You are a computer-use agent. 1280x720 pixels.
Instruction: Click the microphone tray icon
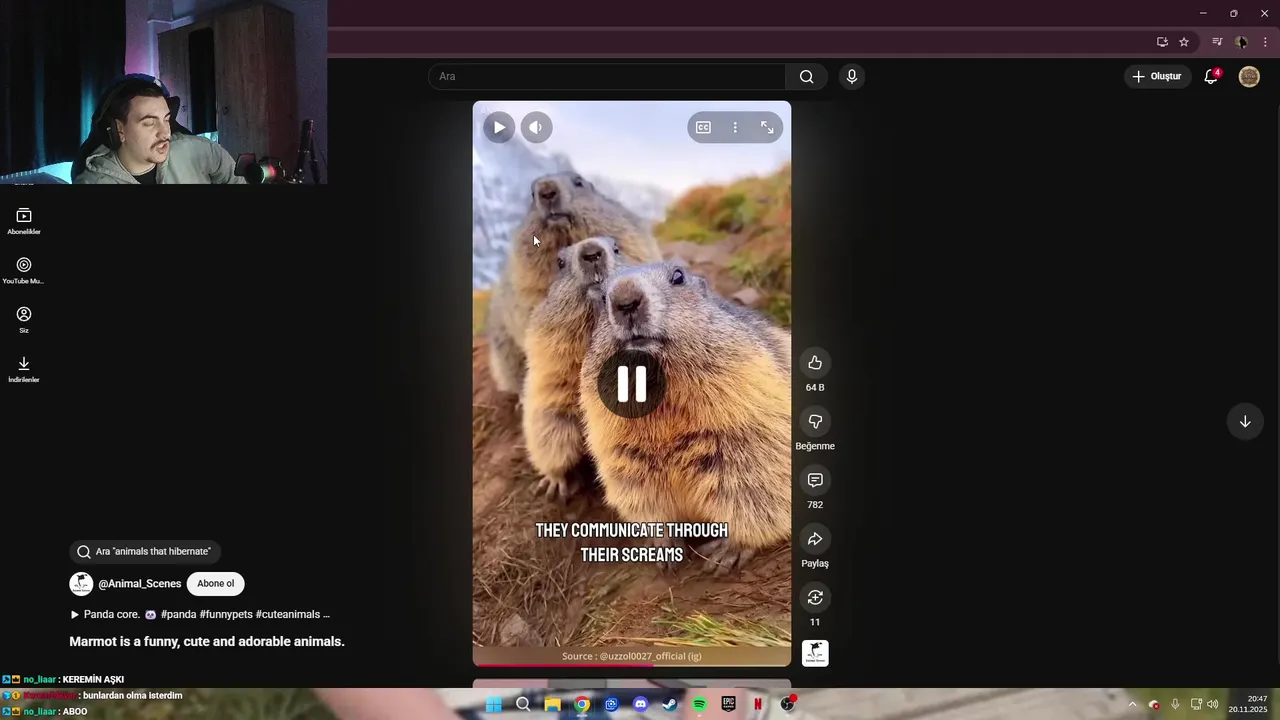click(x=1175, y=704)
